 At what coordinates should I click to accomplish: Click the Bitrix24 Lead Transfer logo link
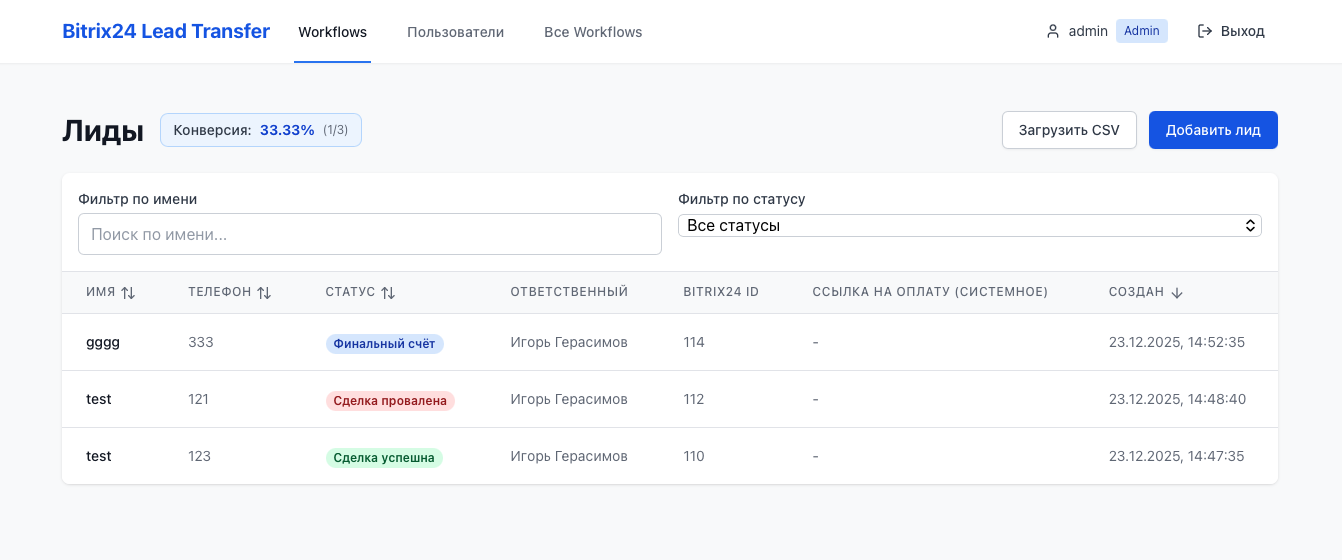click(166, 31)
